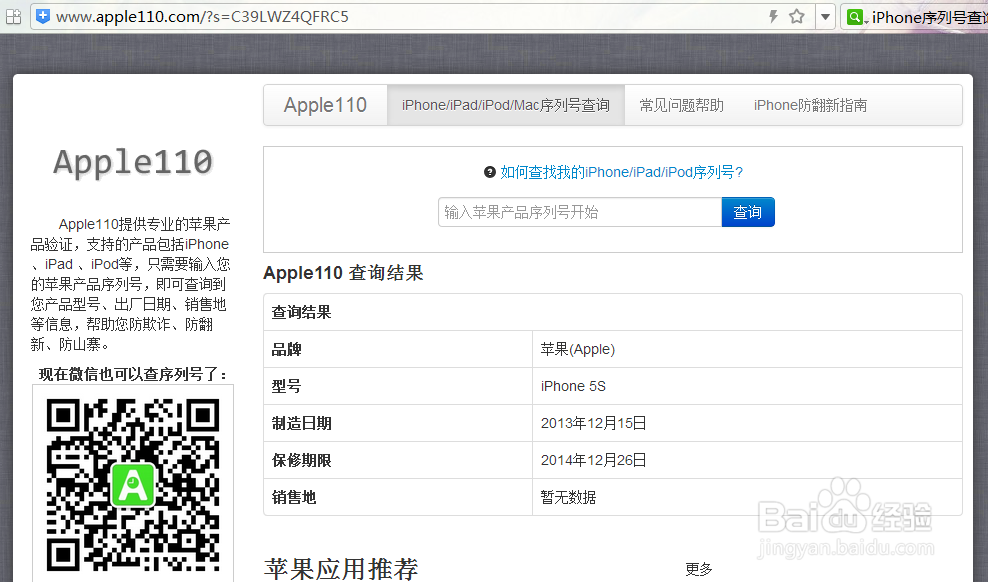Click the 品牌 row label
The image size is (988, 582).
[x=287, y=350]
